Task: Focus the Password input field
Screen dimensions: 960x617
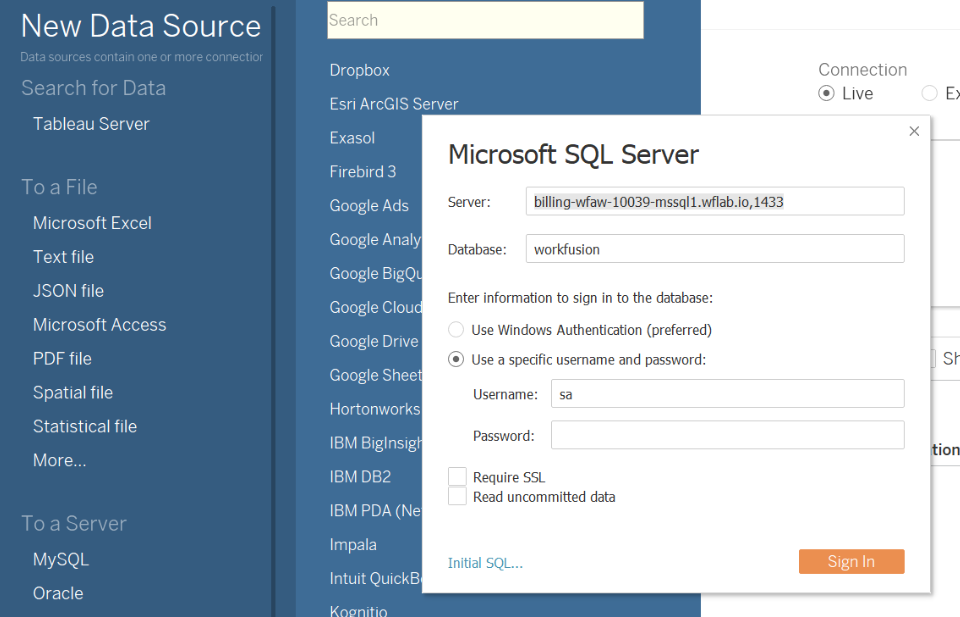Action: point(727,435)
